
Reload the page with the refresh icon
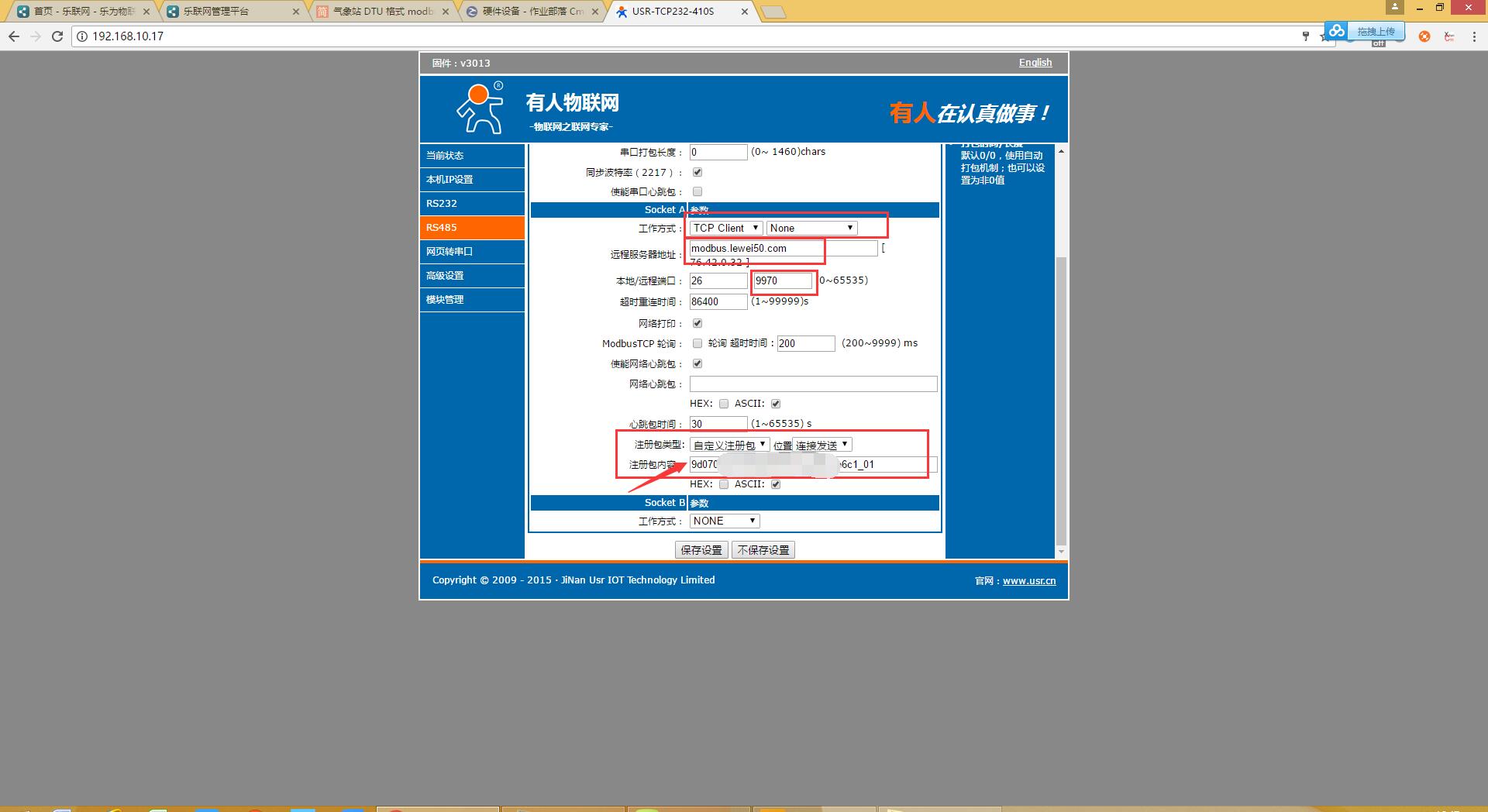pos(57,36)
